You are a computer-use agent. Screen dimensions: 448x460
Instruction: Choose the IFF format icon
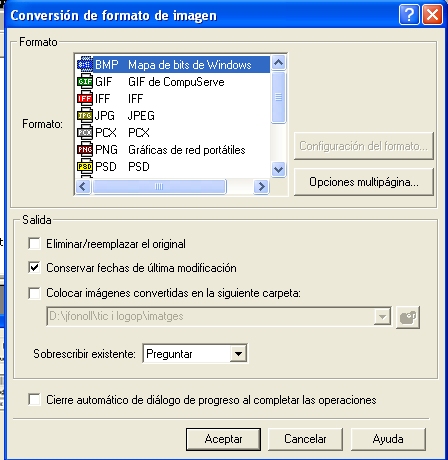[x=85, y=98]
